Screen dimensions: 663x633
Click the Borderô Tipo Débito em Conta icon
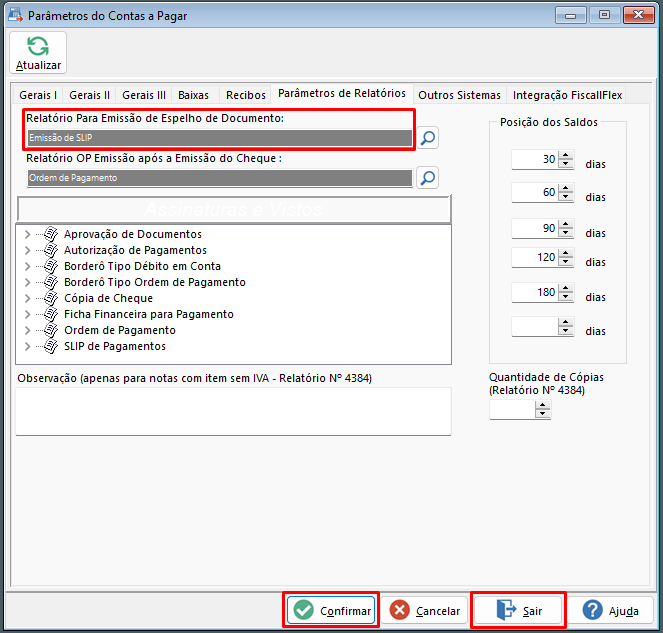[51, 266]
